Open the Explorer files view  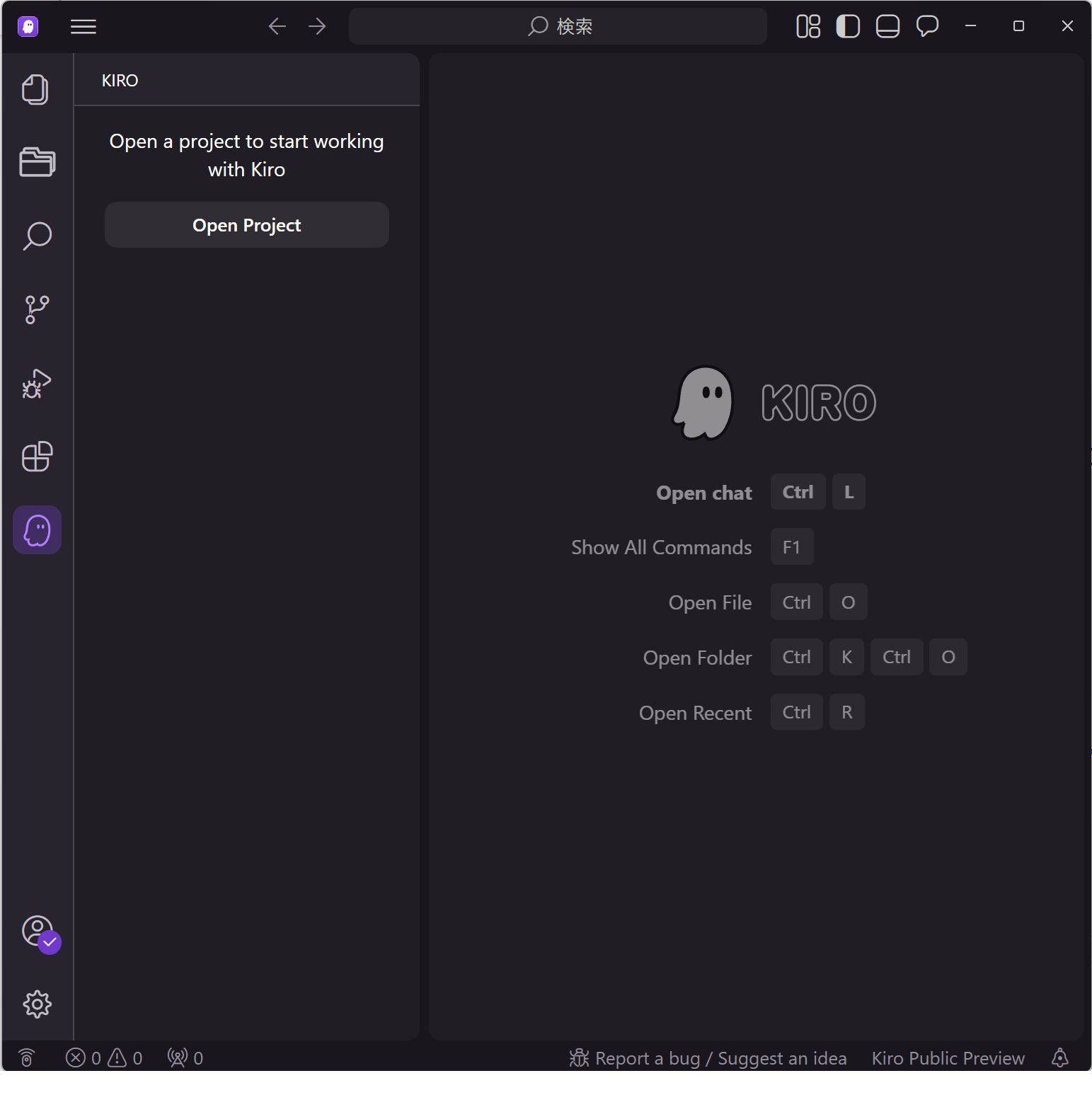point(36,90)
